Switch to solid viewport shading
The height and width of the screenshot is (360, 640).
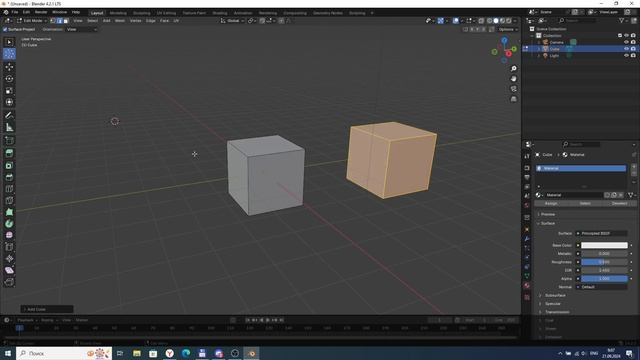coord(496,20)
